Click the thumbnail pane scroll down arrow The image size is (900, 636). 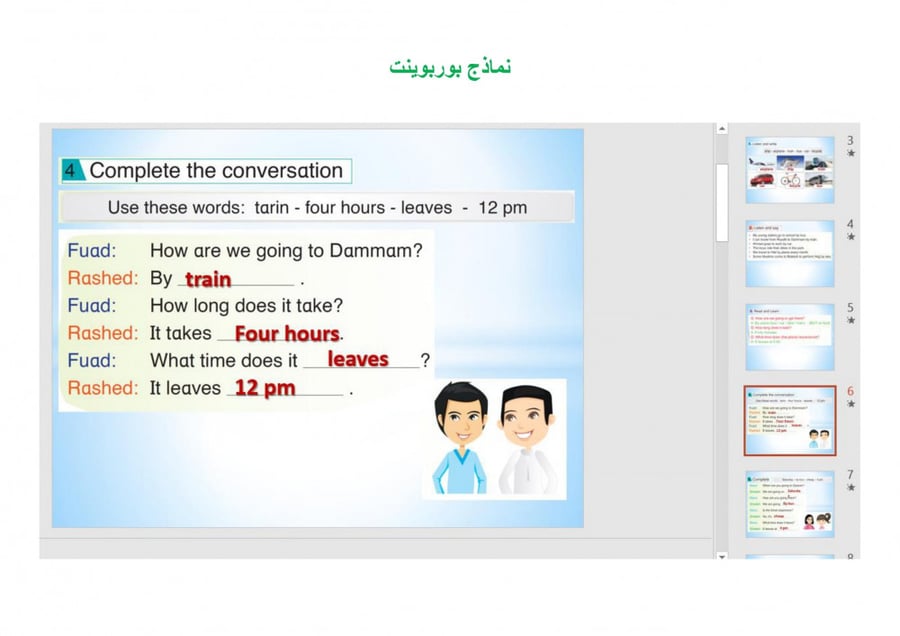722,556
